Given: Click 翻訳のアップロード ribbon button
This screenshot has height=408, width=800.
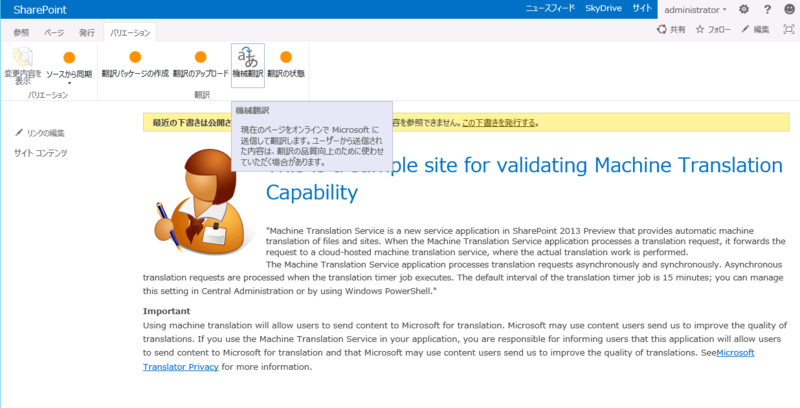Looking at the screenshot, I should 201,64.
